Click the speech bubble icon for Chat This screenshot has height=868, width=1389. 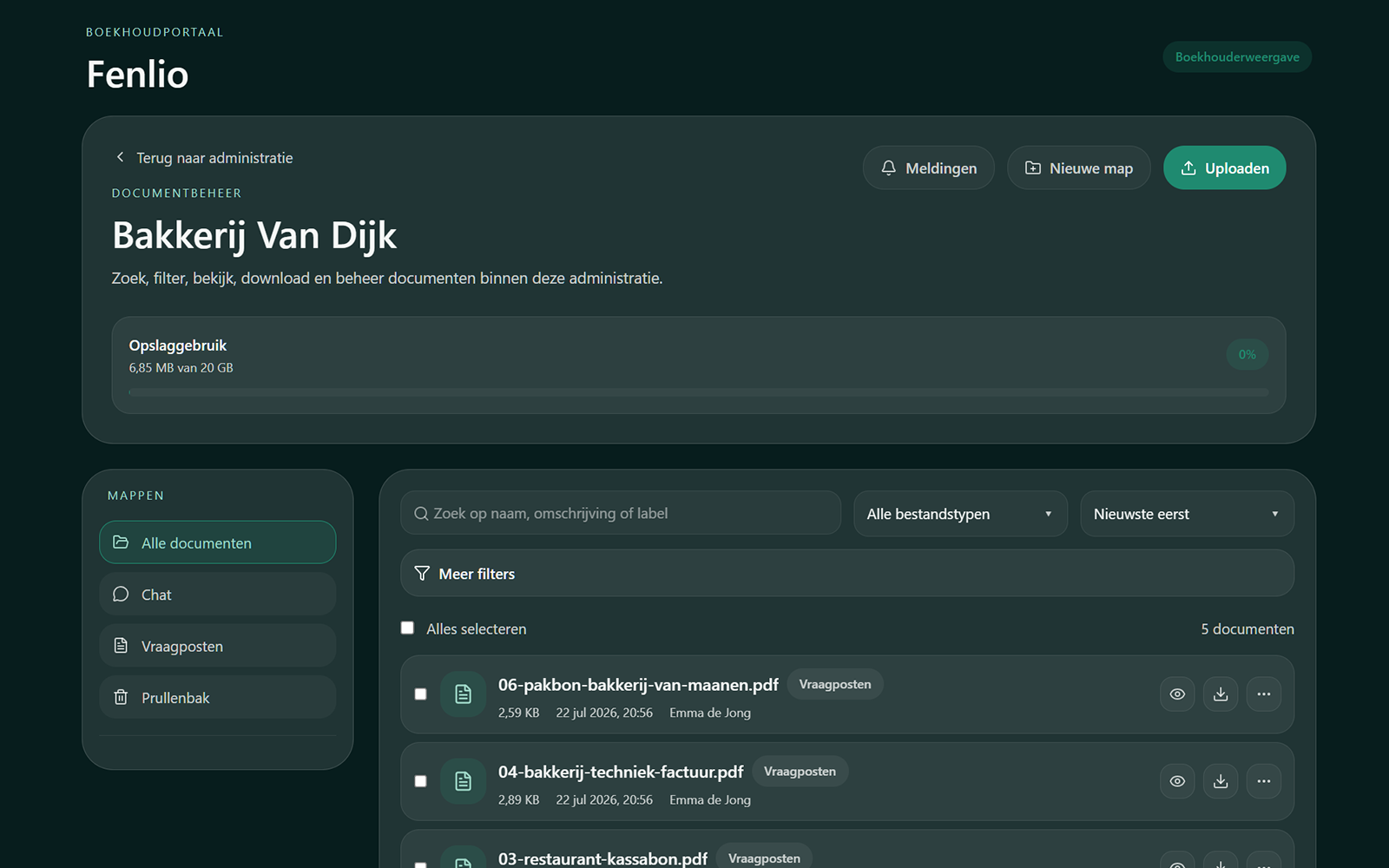tap(121, 594)
